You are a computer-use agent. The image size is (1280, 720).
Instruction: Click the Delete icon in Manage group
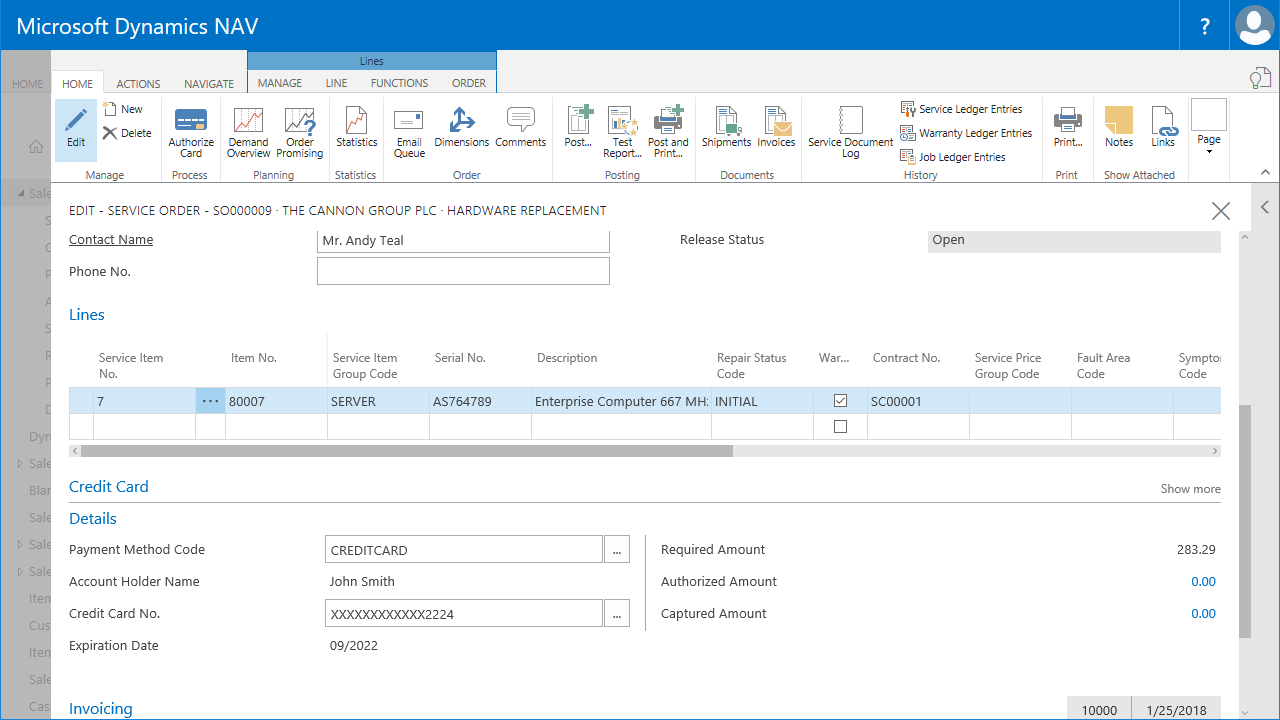127,133
